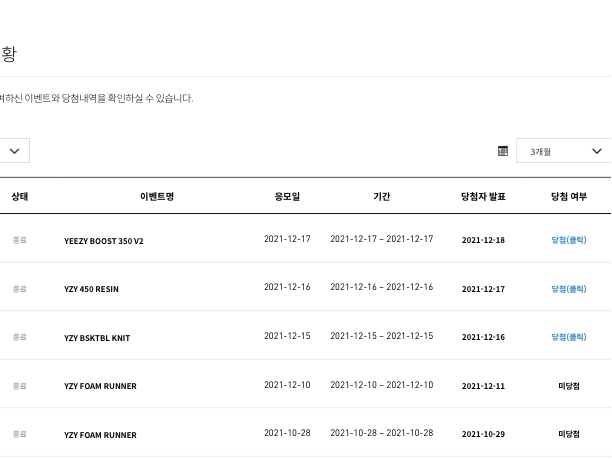Click announcement date 2021-10-29
The height and width of the screenshot is (459, 612).
click(483, 434)
